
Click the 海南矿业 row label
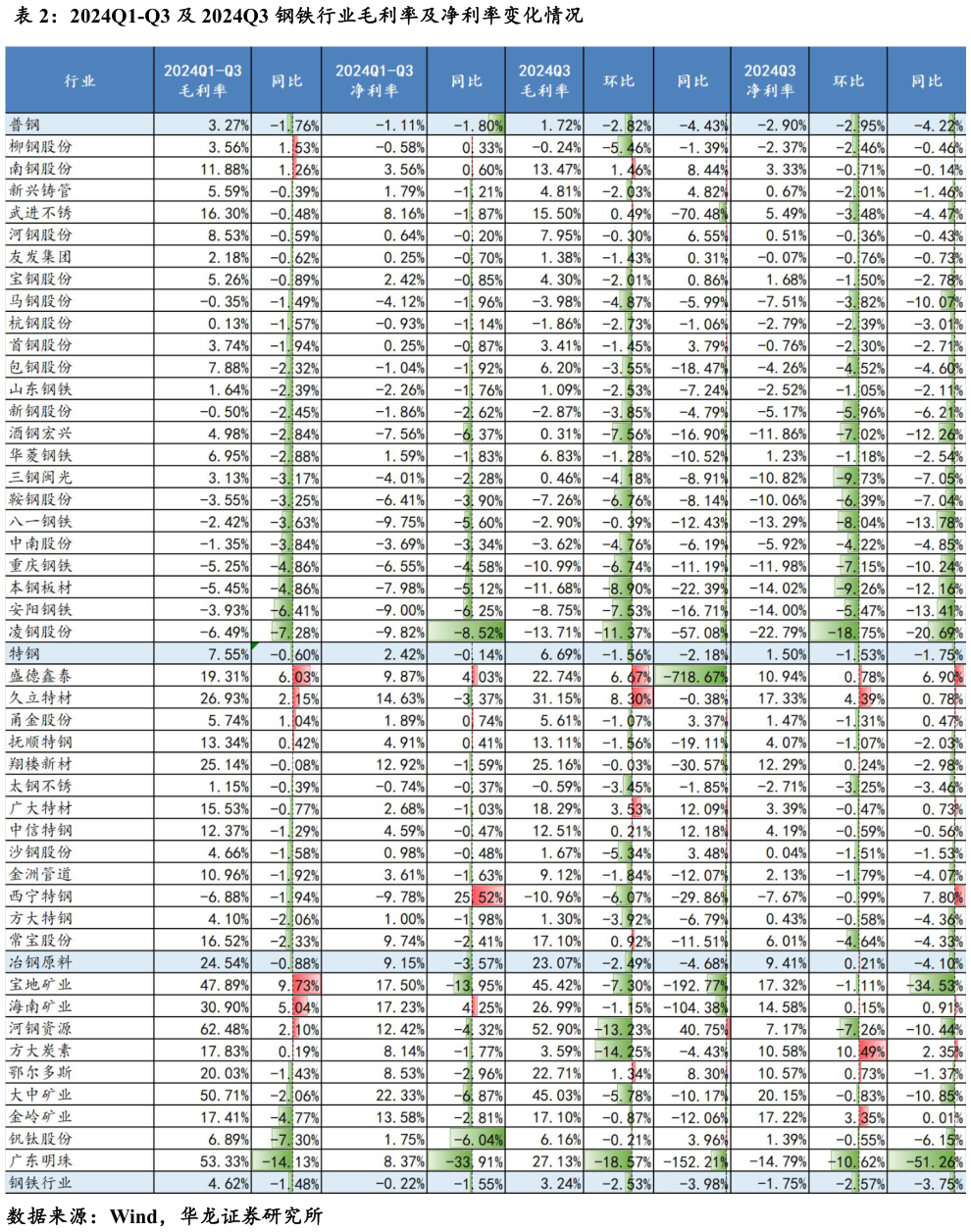click(x=40, y=1006)
